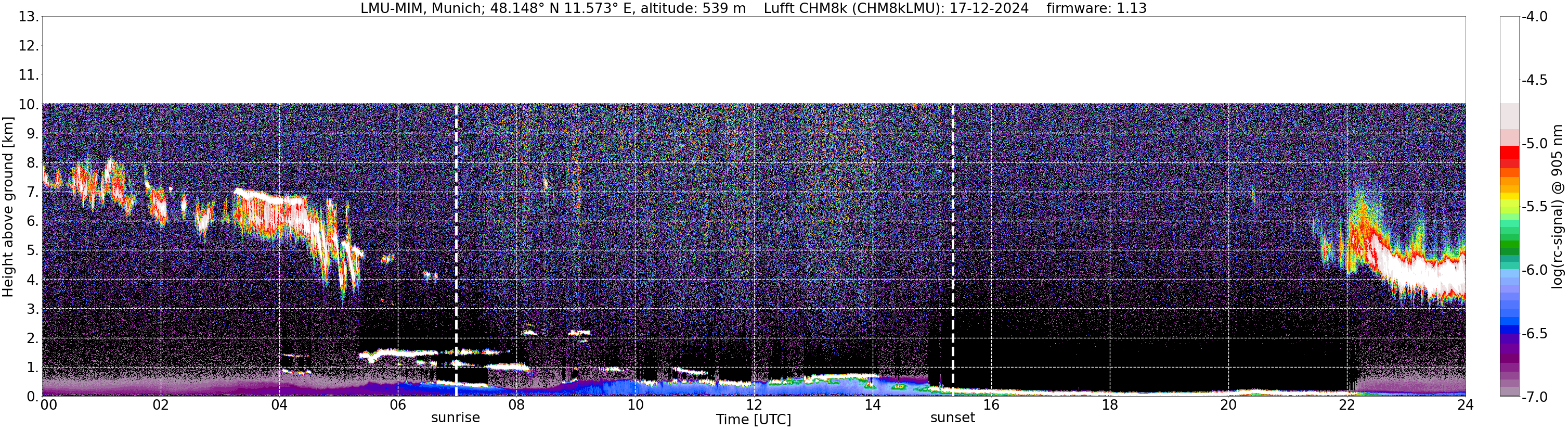Image resolution: width=1568 pixels, height=430 pixels.
Task: Click the 'Time [UTC]' x-axis label
Action: point(754,420)
